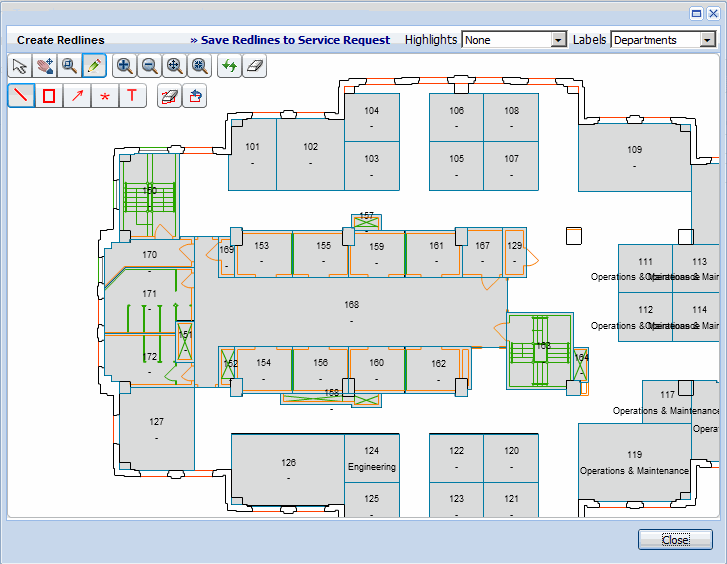Image resolution: width=727 pixels, height=564 pixels.
Task: Click the zoom out magnifier
Action: pyautogui.click(x=150, y=66)
